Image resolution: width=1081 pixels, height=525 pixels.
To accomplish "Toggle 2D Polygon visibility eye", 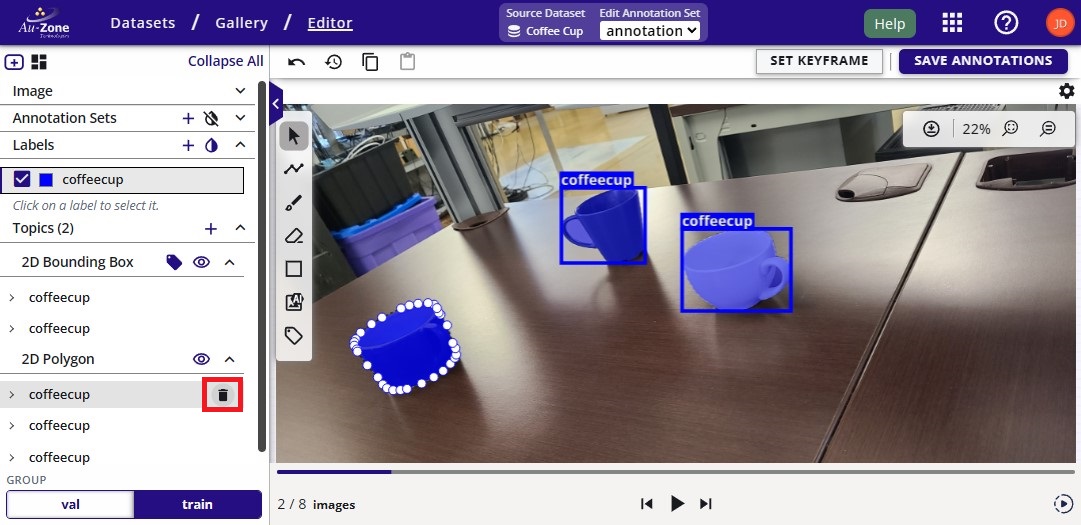I will point(201,359).
